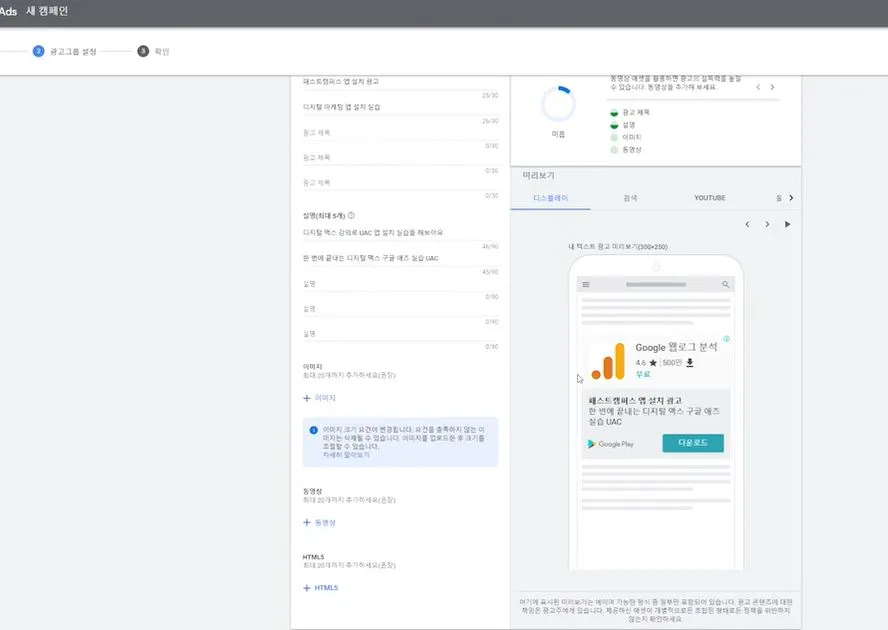Click the star rating icon
888x630 pixels.
[653, 363]
